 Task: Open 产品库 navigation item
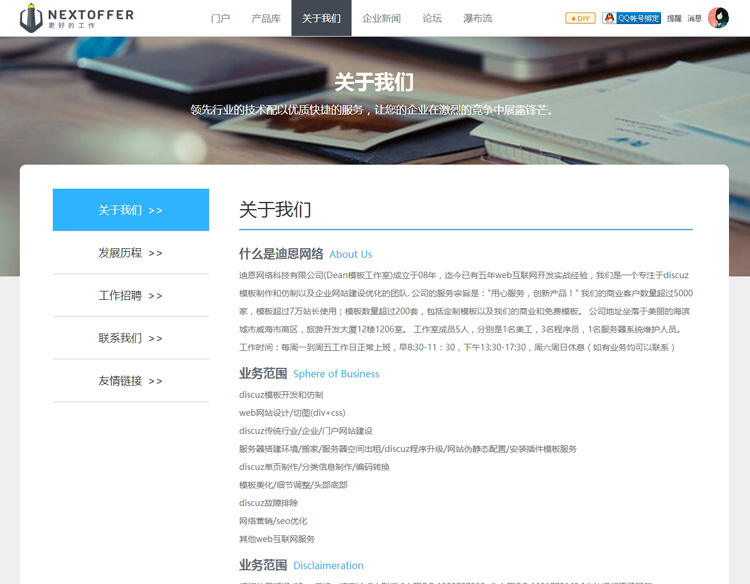click(x=266, y=18)
